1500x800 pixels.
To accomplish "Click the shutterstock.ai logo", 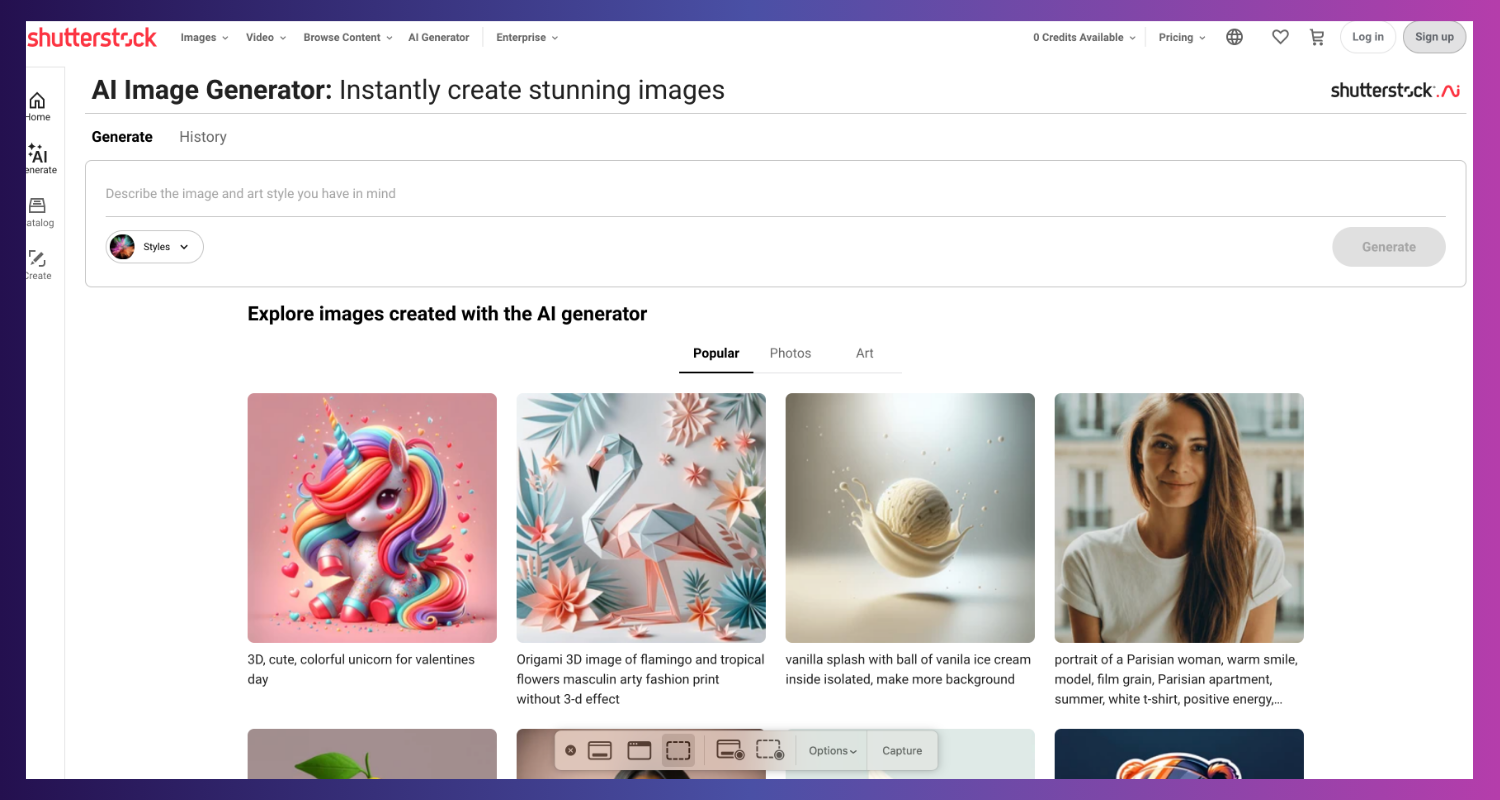I will click(x=1395, y=90).
